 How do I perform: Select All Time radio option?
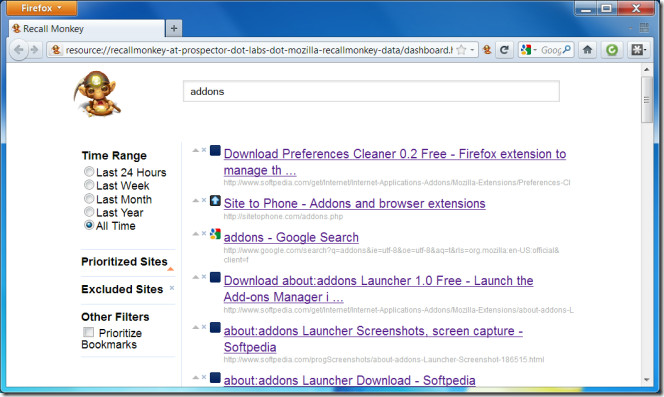click(89, 225)
